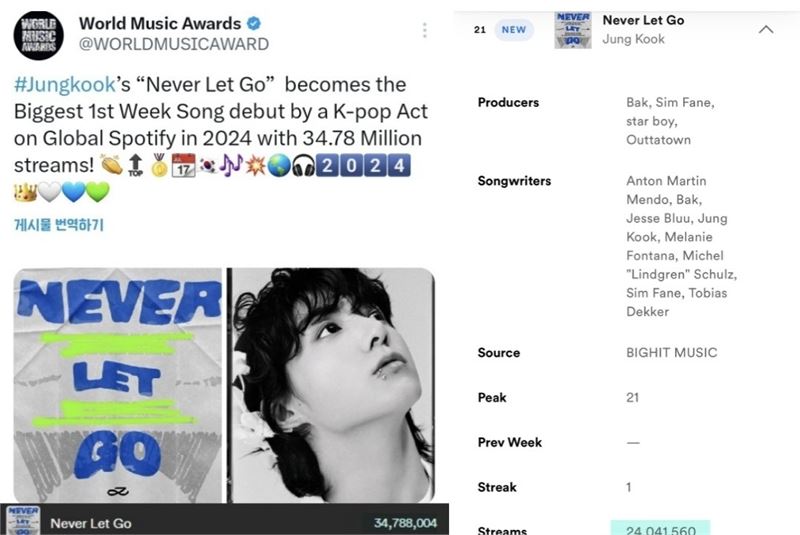Screen dimensions: 800x535
Task: Click the World Music Awards display name
Action: pyautogui.click(x=160, y=23)
